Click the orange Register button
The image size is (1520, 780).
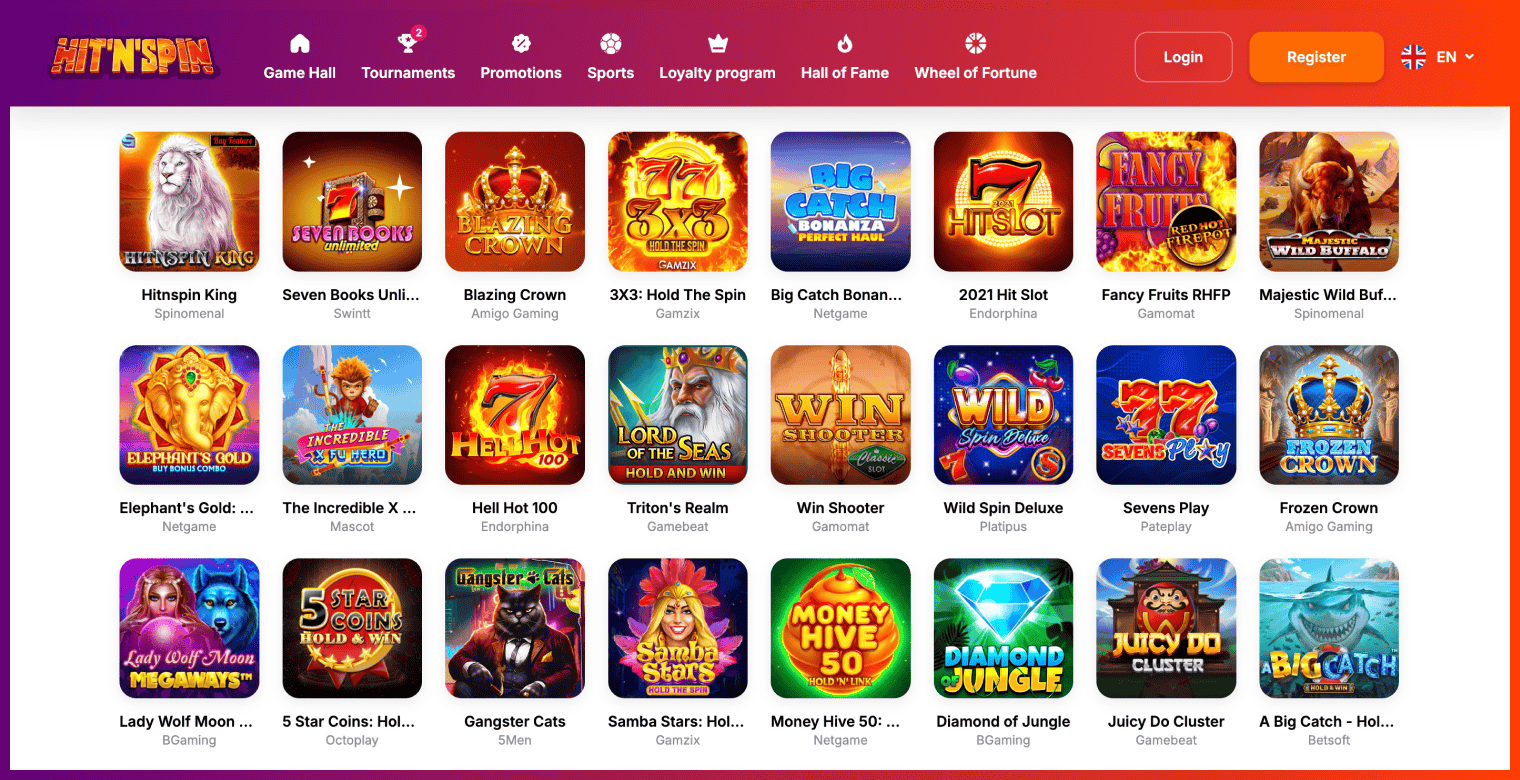(1316, 57)
